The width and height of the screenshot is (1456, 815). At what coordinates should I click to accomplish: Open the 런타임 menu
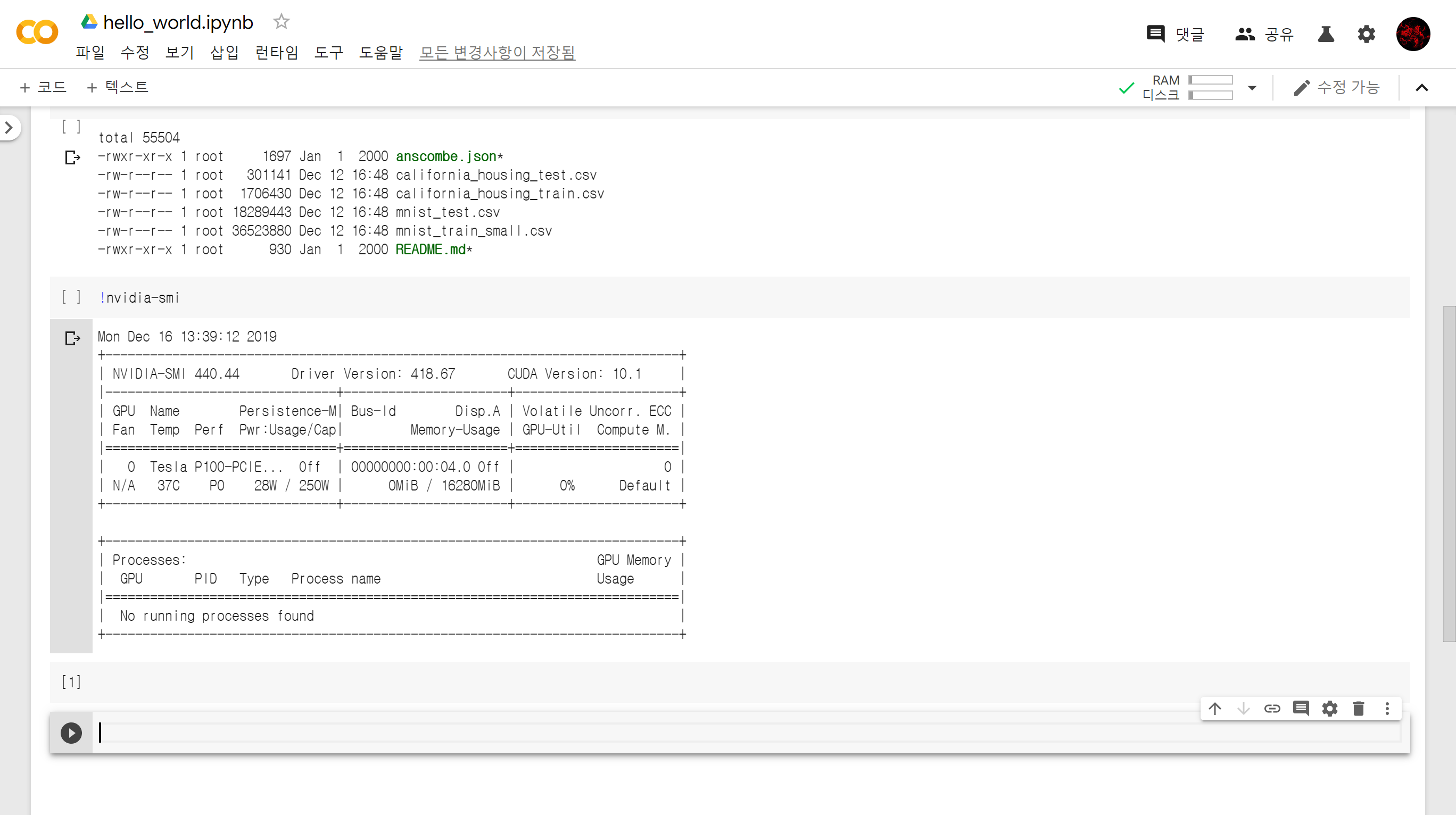tap(276, 53)
